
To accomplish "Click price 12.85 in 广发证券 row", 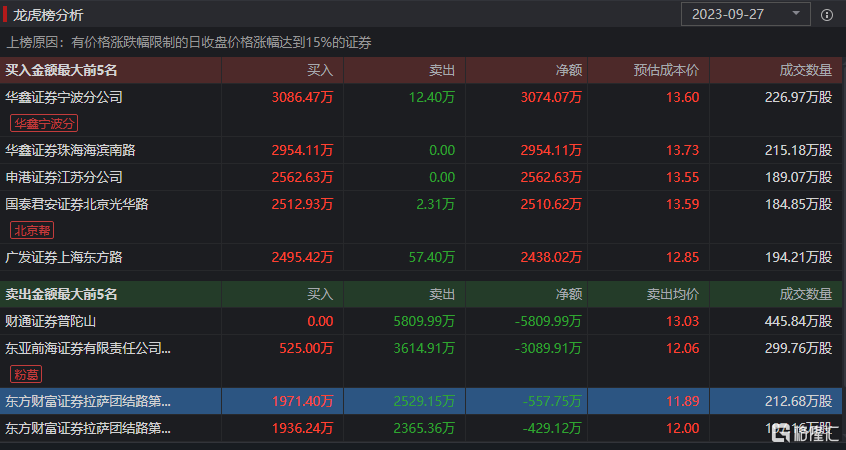I will coord(683,257).
